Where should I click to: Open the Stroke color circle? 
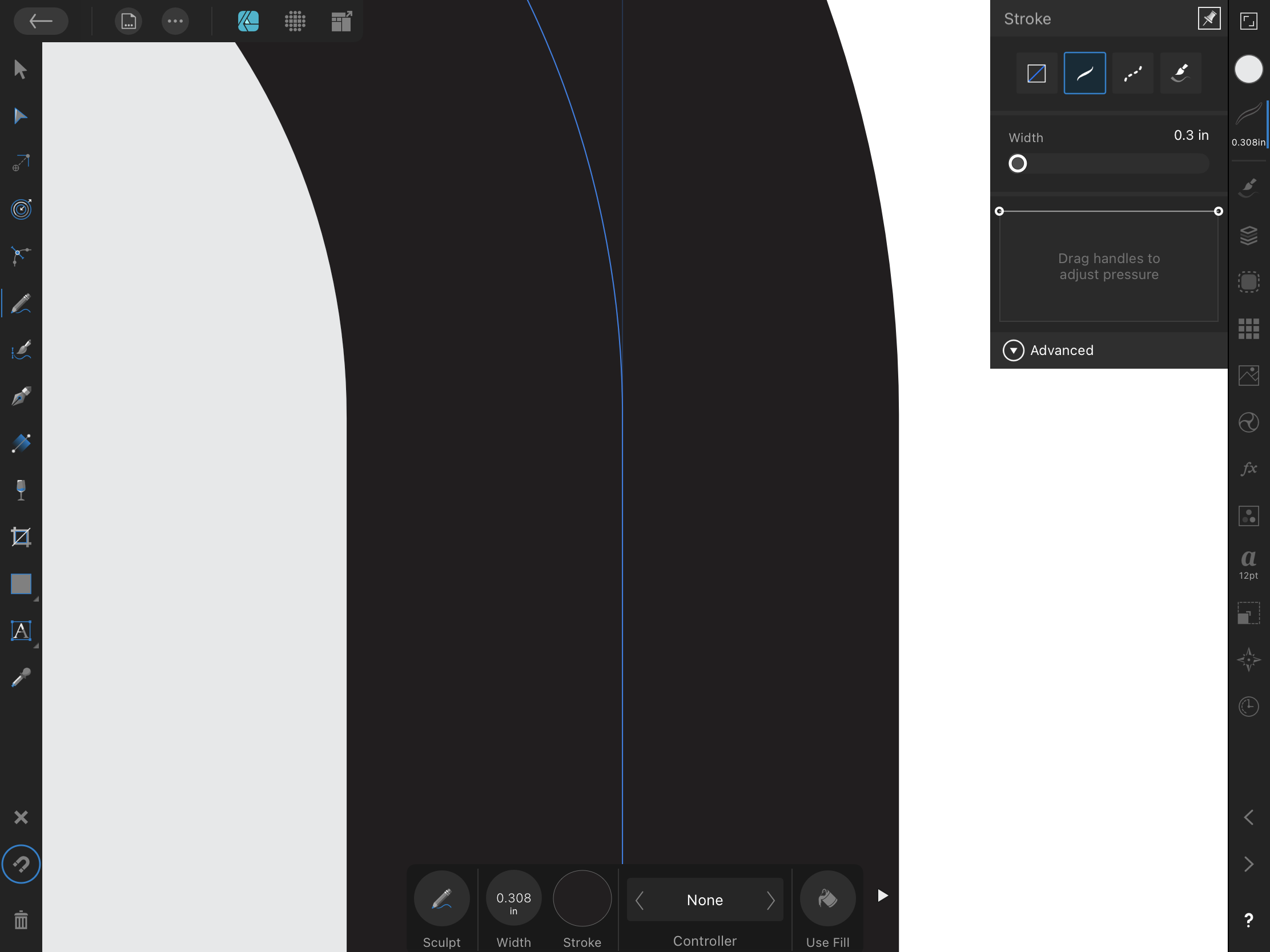coord(582,898)
